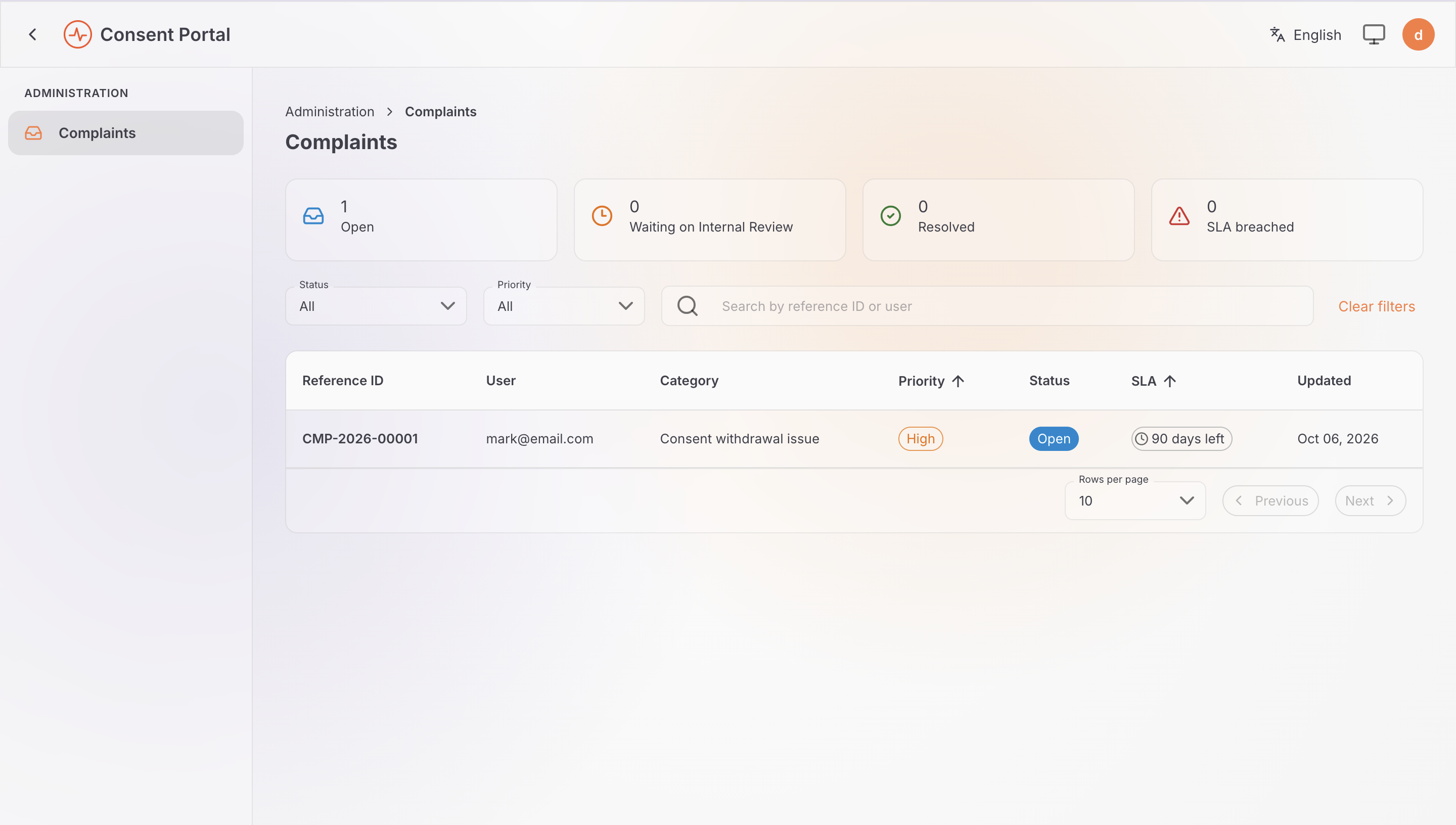Click the Next page button

(x=1370, y=501)
